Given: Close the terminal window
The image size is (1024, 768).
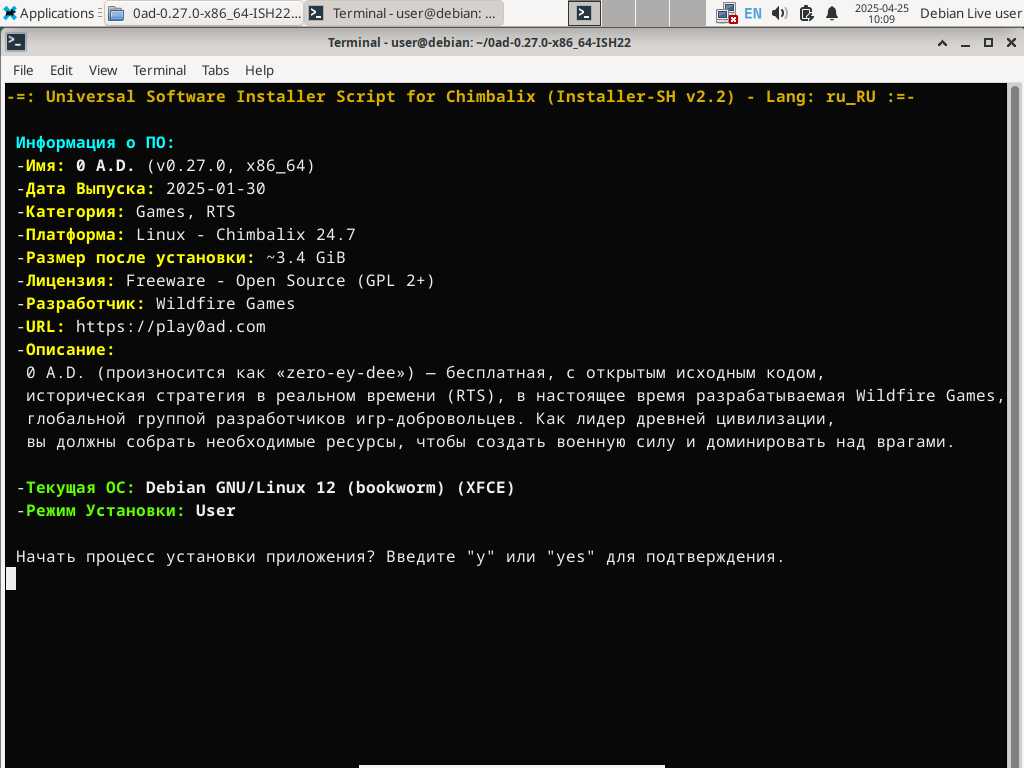Looking at the screenshot, I should [x=1011, y=43].
